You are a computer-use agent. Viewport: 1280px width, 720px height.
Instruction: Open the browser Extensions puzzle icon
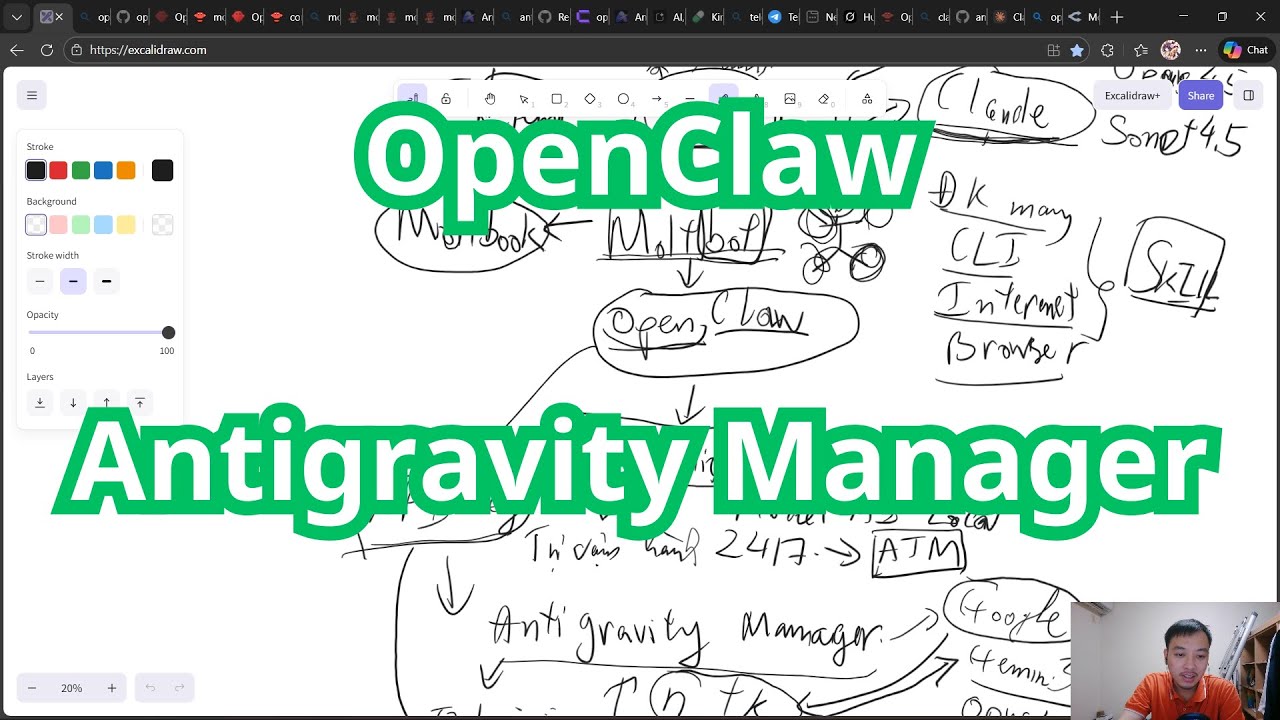[1107, 50]
